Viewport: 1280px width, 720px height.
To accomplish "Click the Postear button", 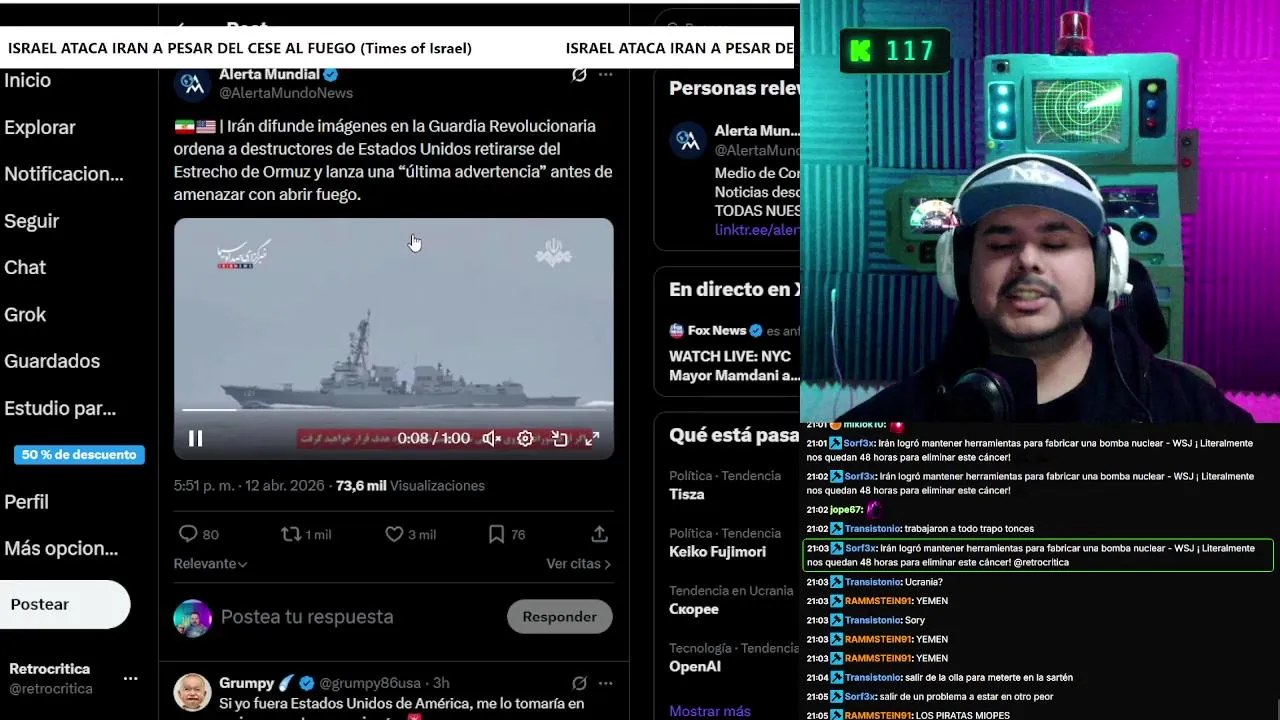I will click(65, 604).
